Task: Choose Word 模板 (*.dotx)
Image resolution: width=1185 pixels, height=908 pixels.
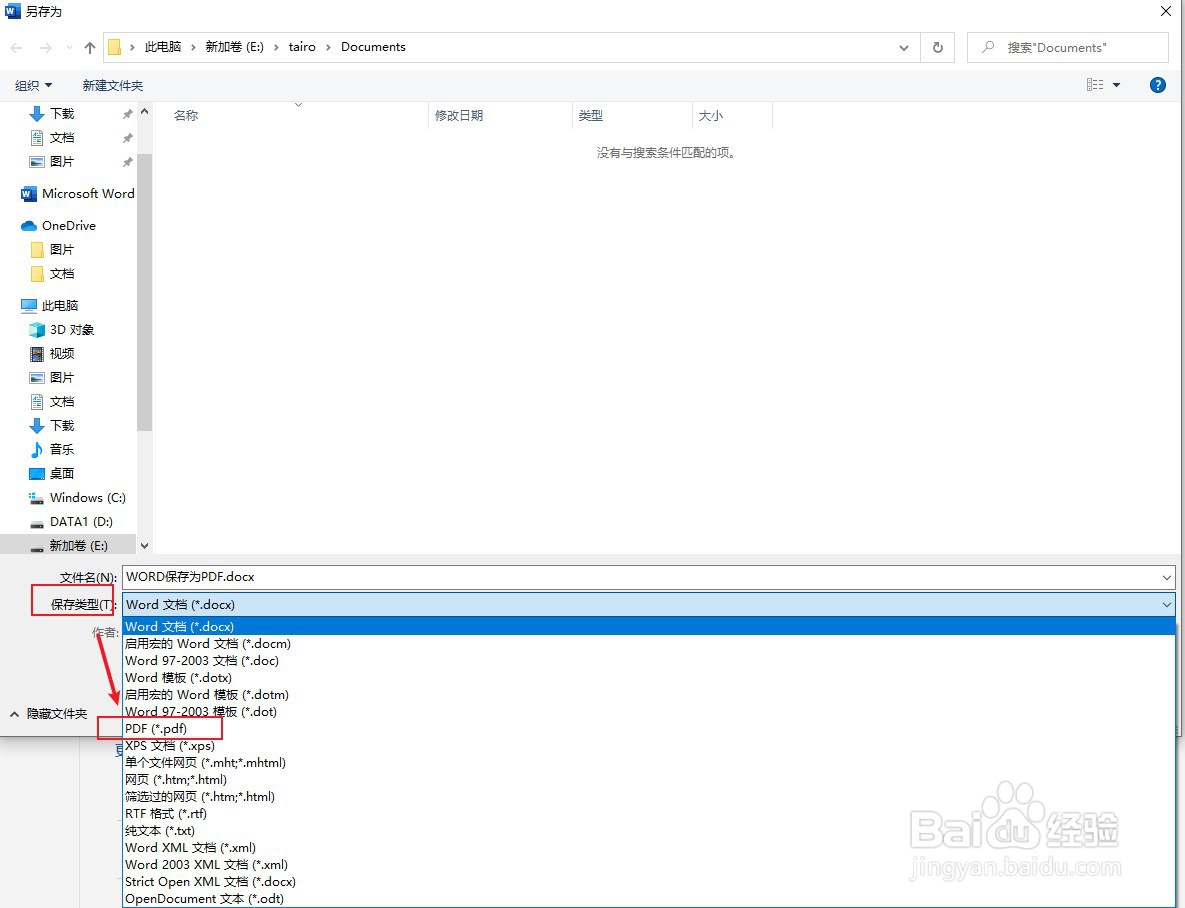Action: [x=648, y=677]
